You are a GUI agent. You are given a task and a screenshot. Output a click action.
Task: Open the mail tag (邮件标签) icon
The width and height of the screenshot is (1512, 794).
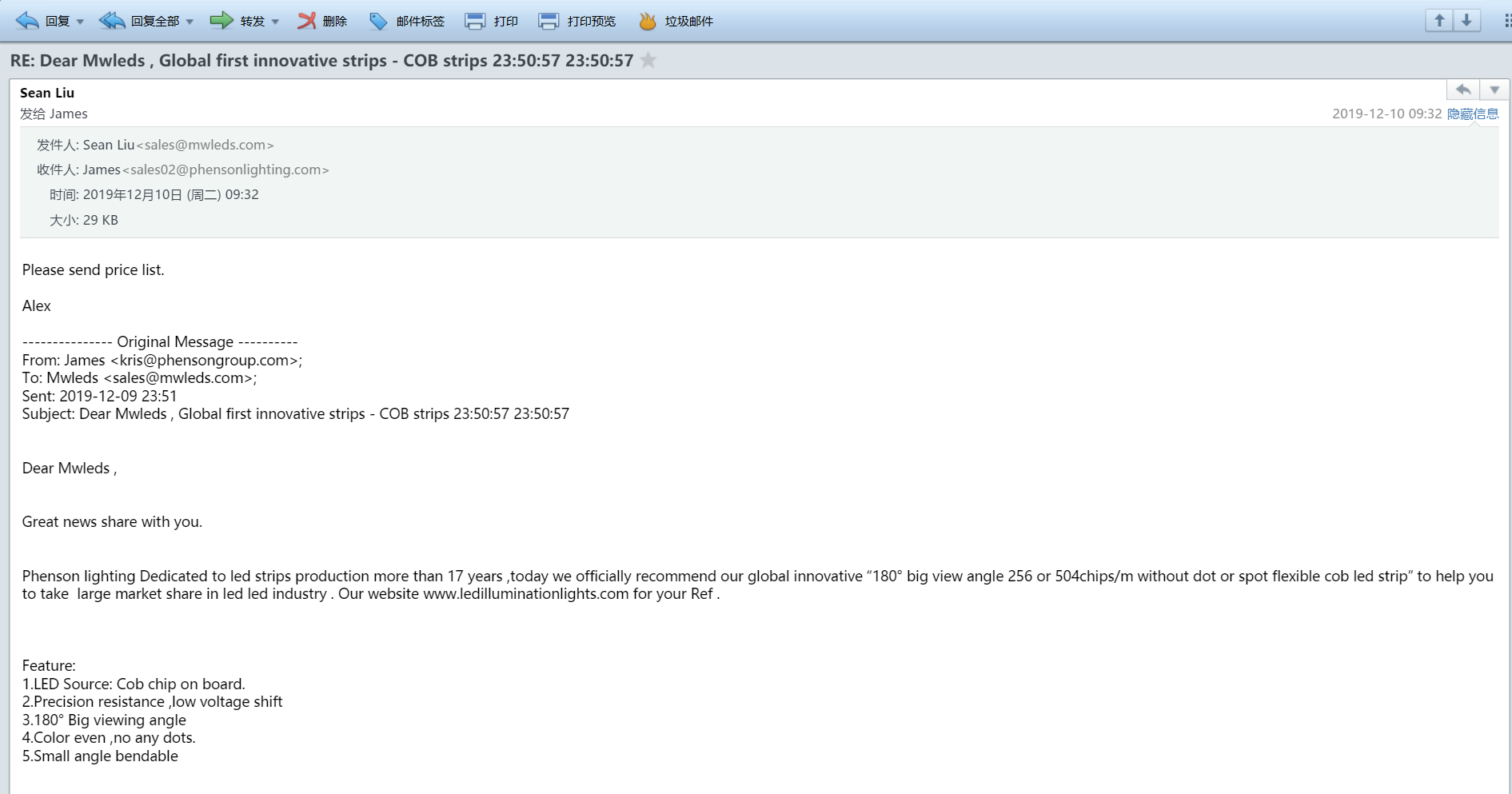378,21
